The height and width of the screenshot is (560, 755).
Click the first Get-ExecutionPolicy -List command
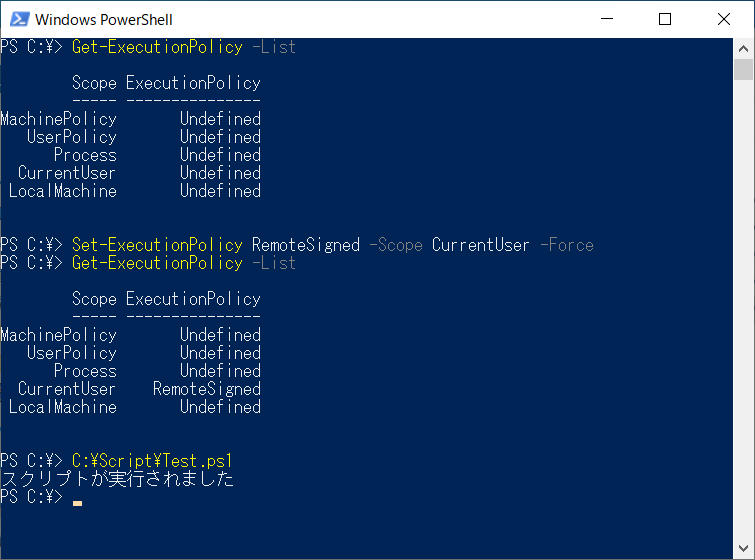click(x=183, y=47)
